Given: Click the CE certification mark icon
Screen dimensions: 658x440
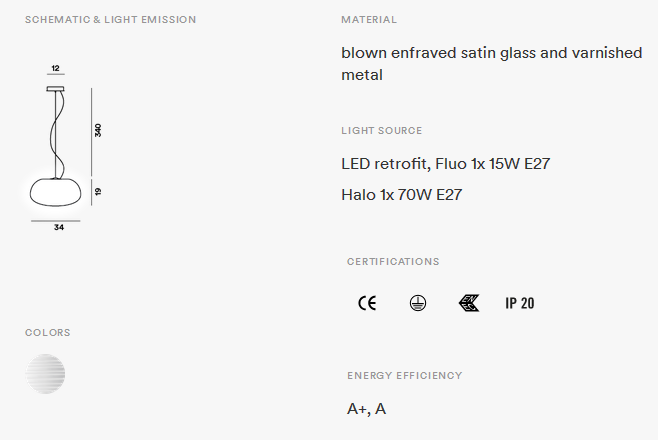Looking at the screenshot, I should point(367,303).
